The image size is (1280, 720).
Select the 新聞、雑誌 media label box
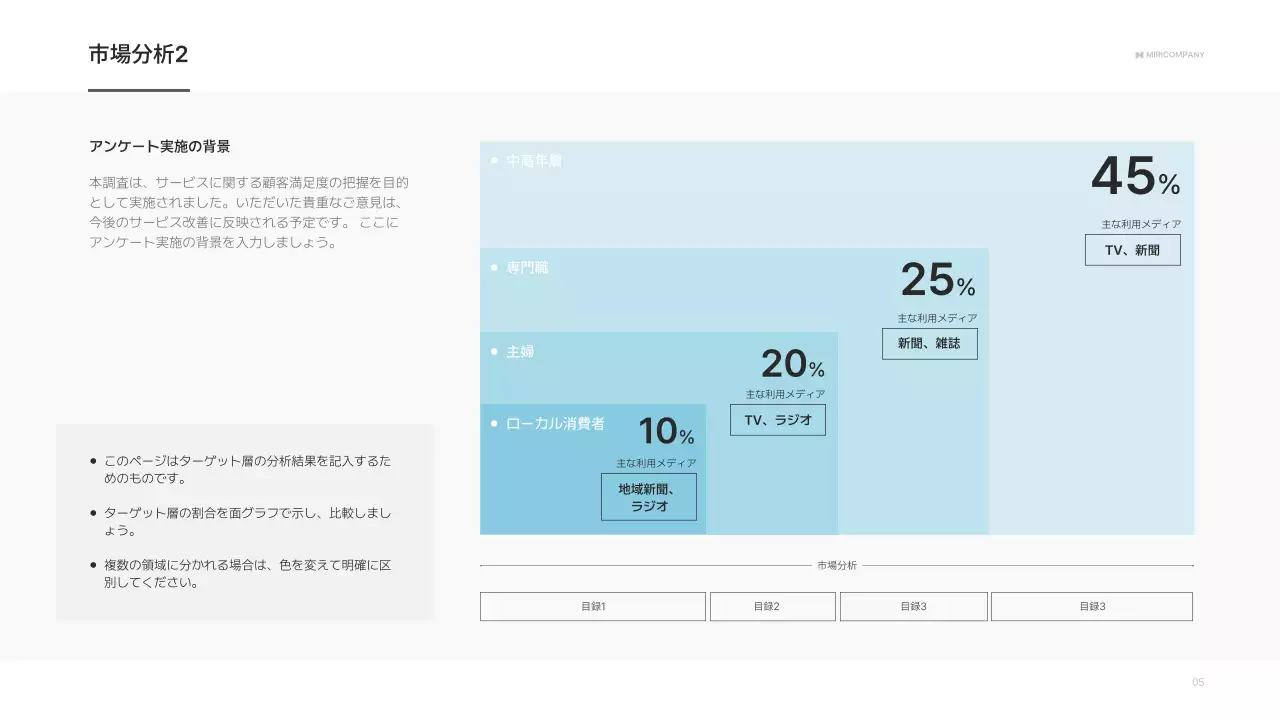point(929,343)
